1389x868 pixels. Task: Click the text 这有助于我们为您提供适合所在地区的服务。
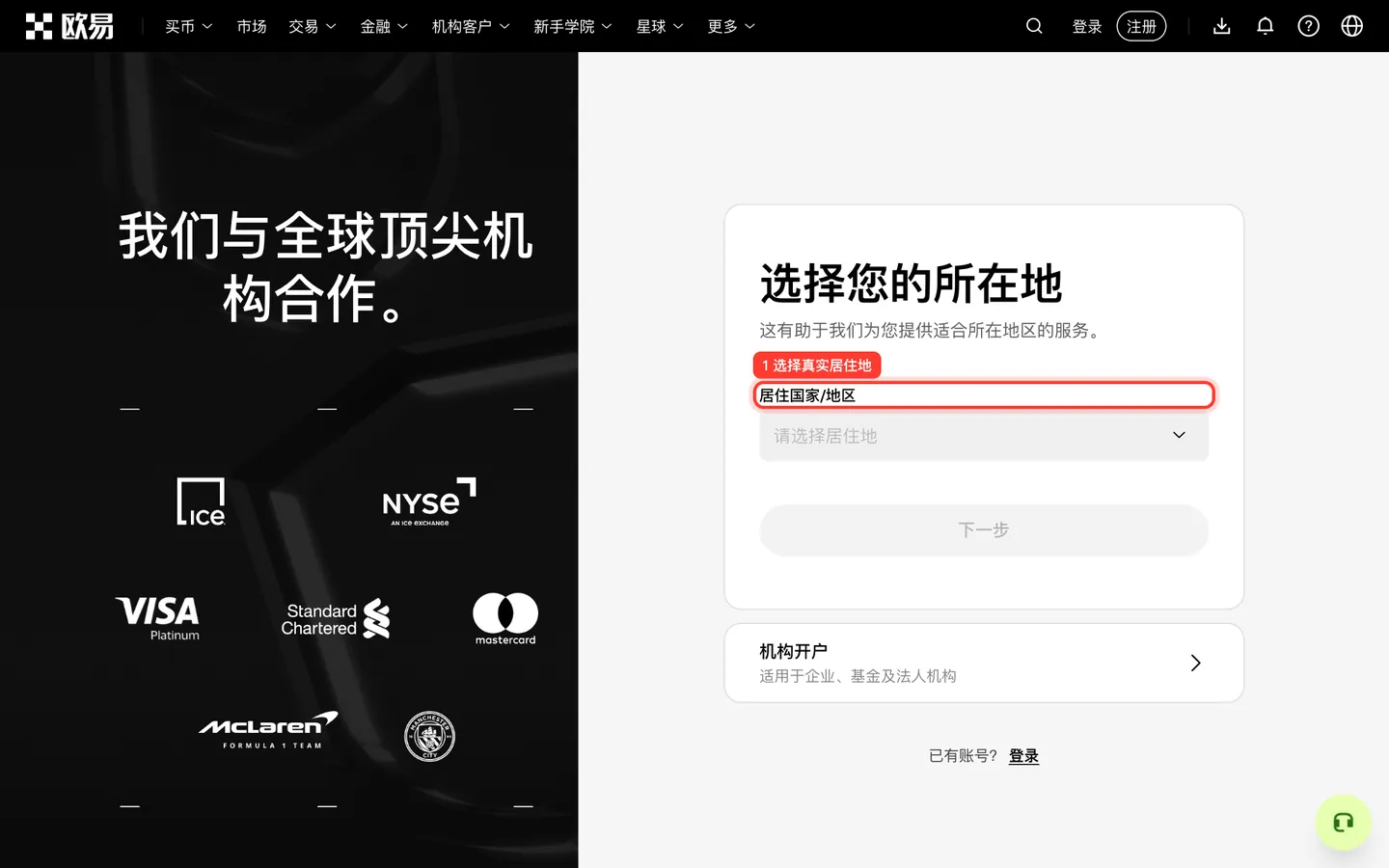[x=931, y=330]
